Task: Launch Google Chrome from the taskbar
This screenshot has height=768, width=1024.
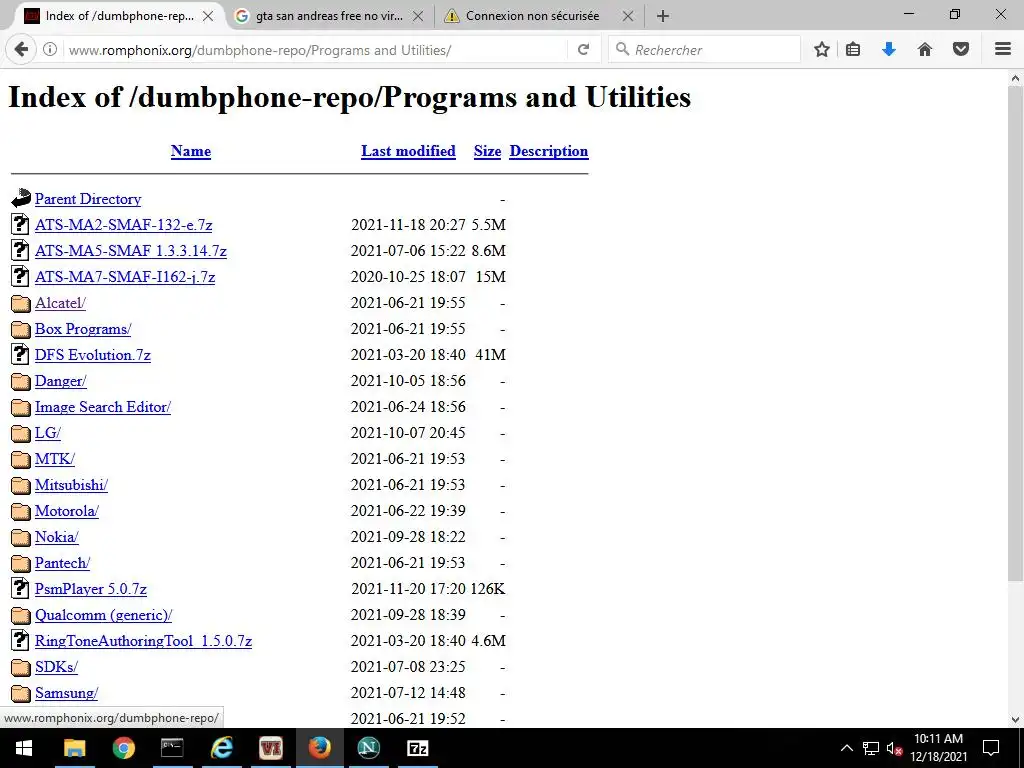Action: coord(123,748)
